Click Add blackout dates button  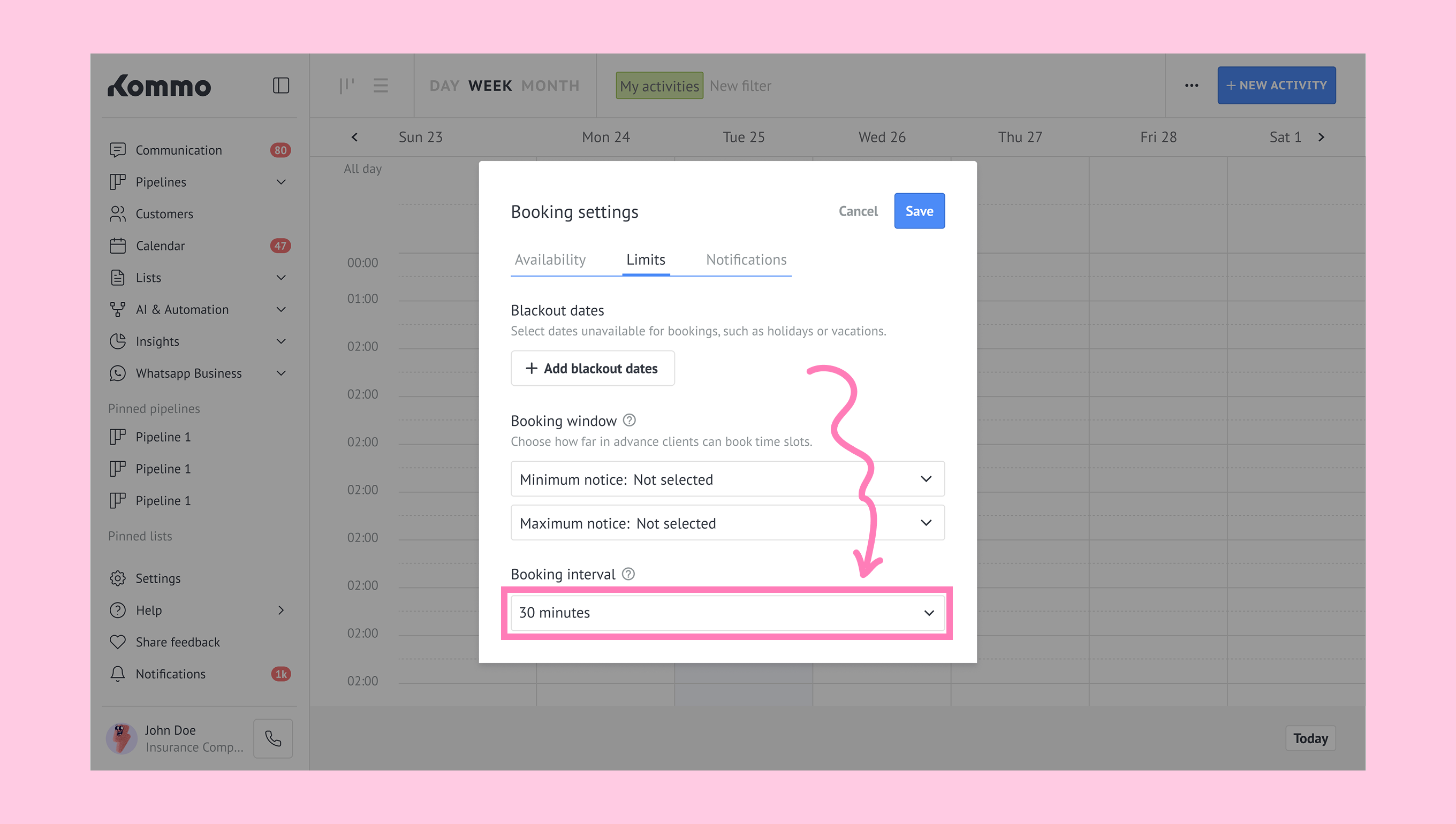(592, 368)
